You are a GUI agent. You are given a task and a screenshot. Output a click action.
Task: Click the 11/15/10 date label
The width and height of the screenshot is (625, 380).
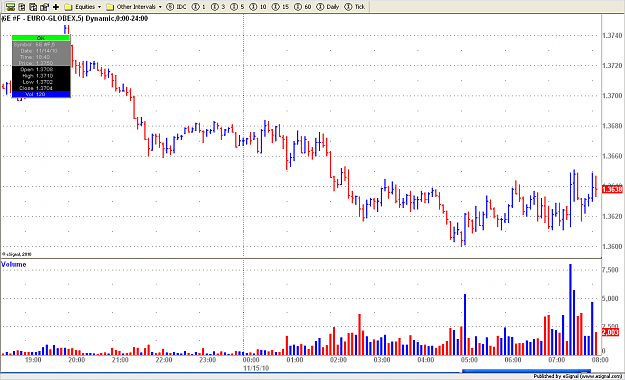pyautogui.click(x=256, y=368)
